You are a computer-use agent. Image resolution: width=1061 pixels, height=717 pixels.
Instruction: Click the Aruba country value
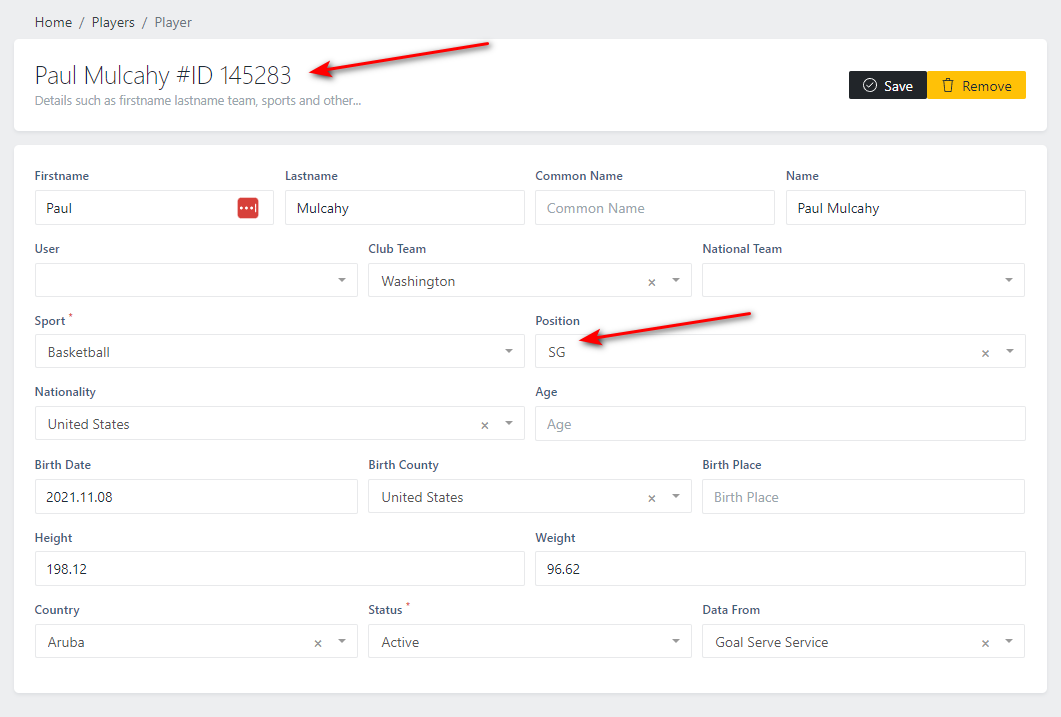coord(66,642)
